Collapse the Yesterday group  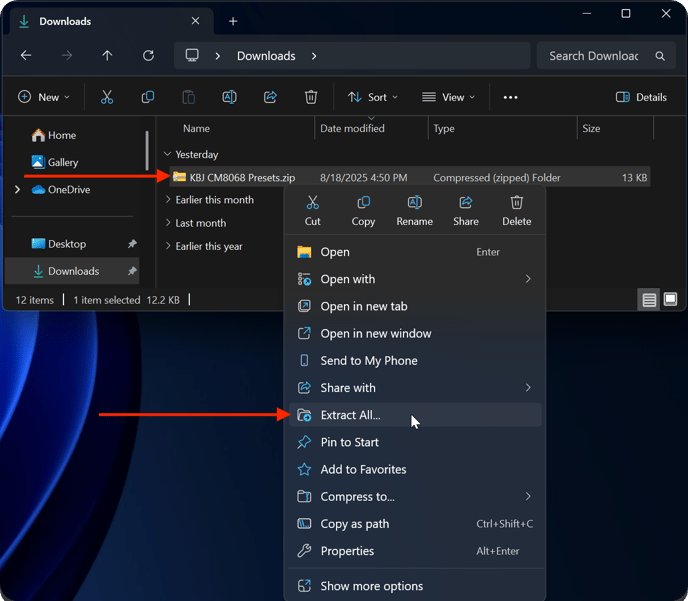(167, 154)
